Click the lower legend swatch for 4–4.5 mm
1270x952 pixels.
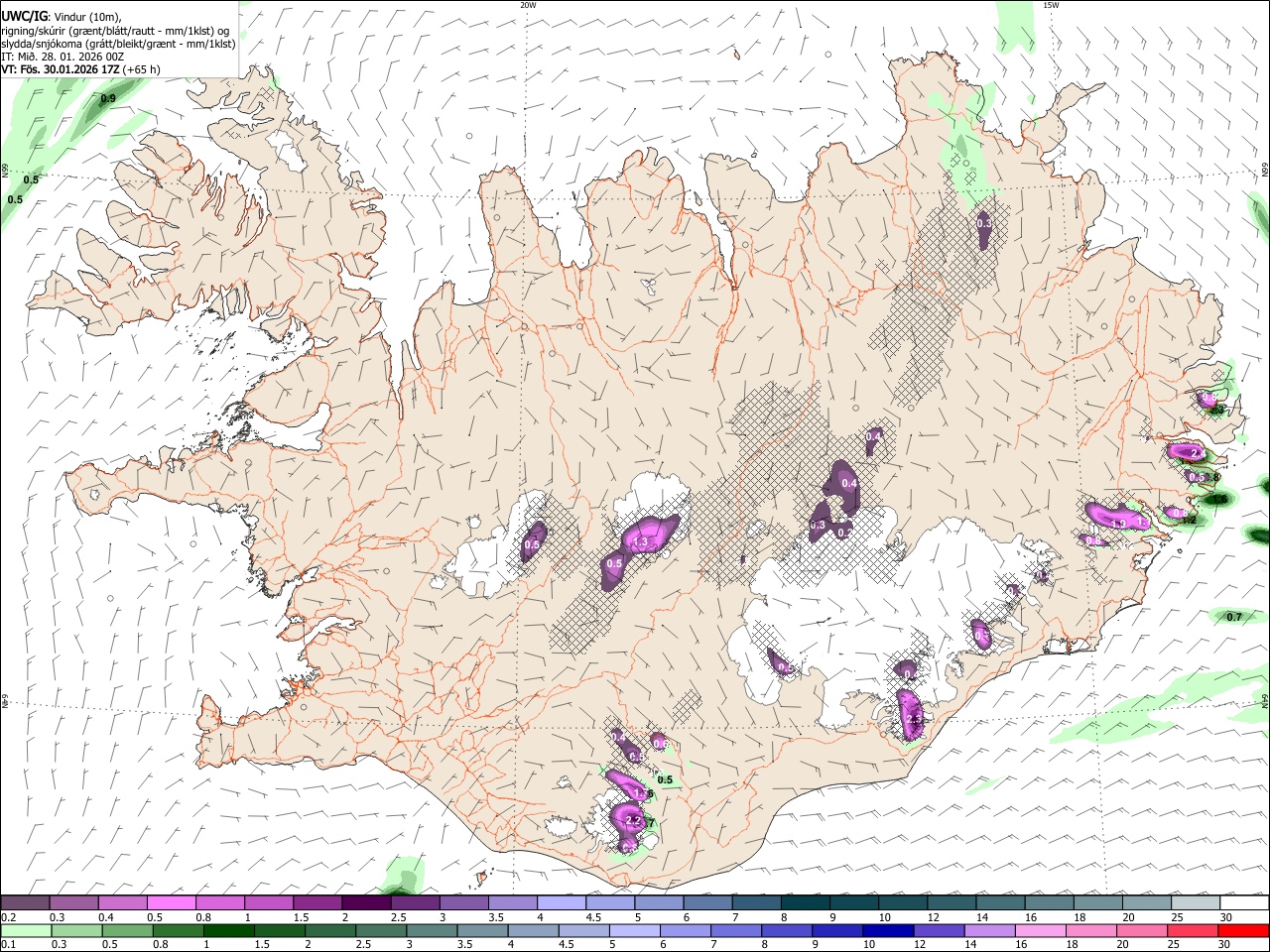[532, 930]
